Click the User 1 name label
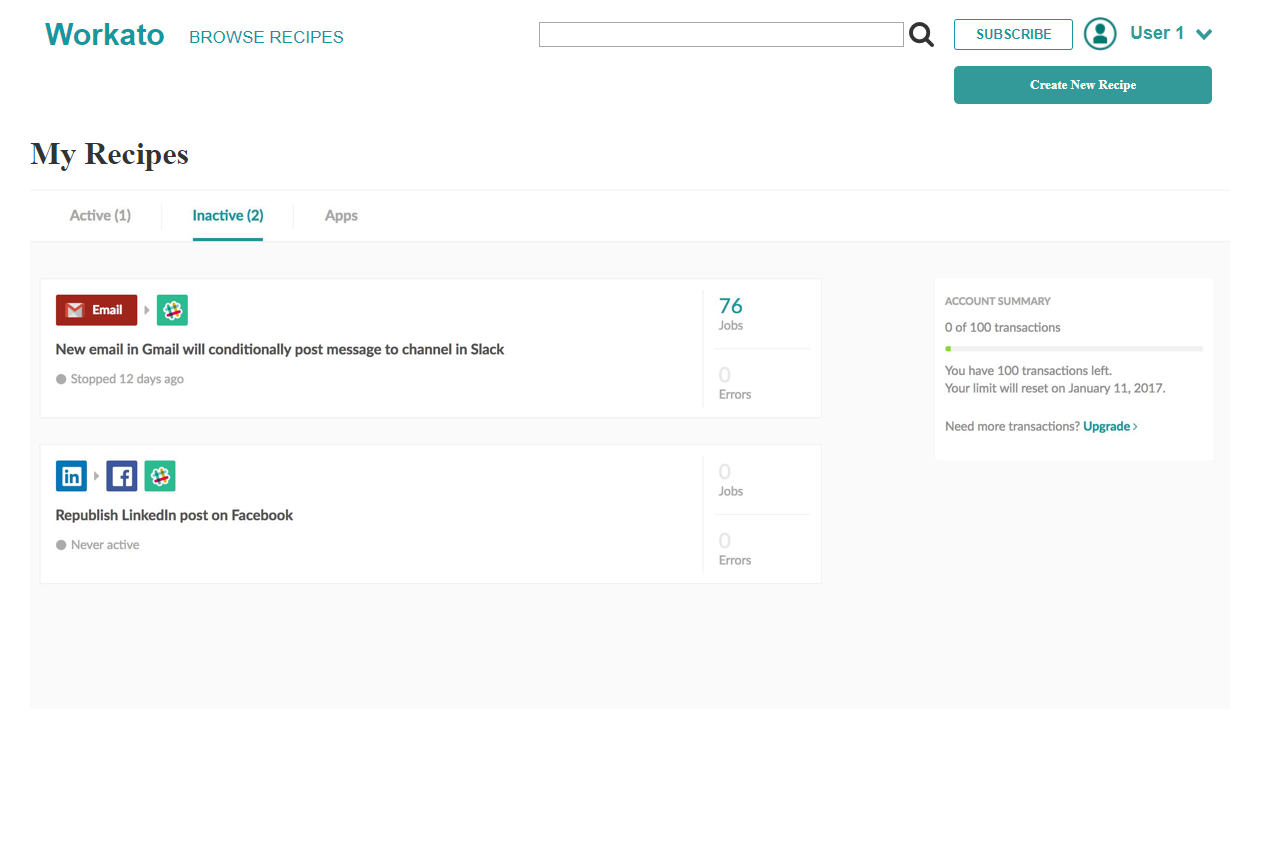Viewport: 1288px width, 858px height. (1157, 33)
